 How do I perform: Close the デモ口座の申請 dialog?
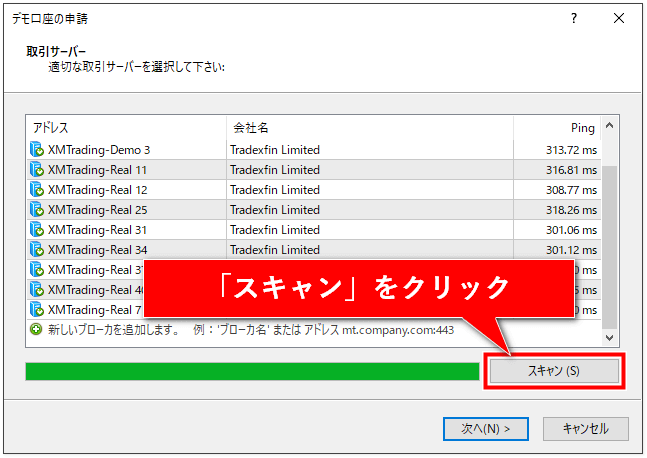click(619, 18)
